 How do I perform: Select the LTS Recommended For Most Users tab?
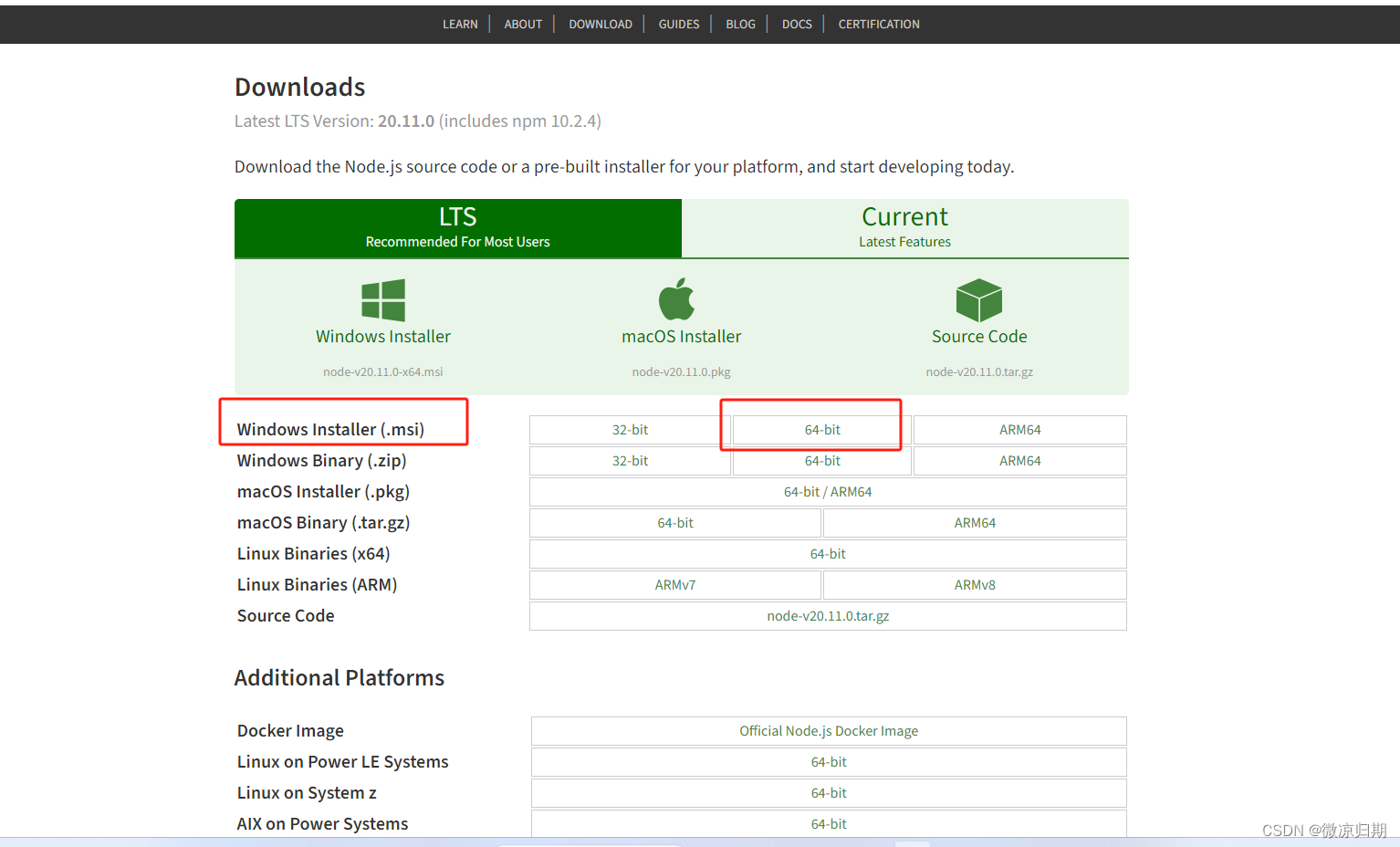coord(458,228)
